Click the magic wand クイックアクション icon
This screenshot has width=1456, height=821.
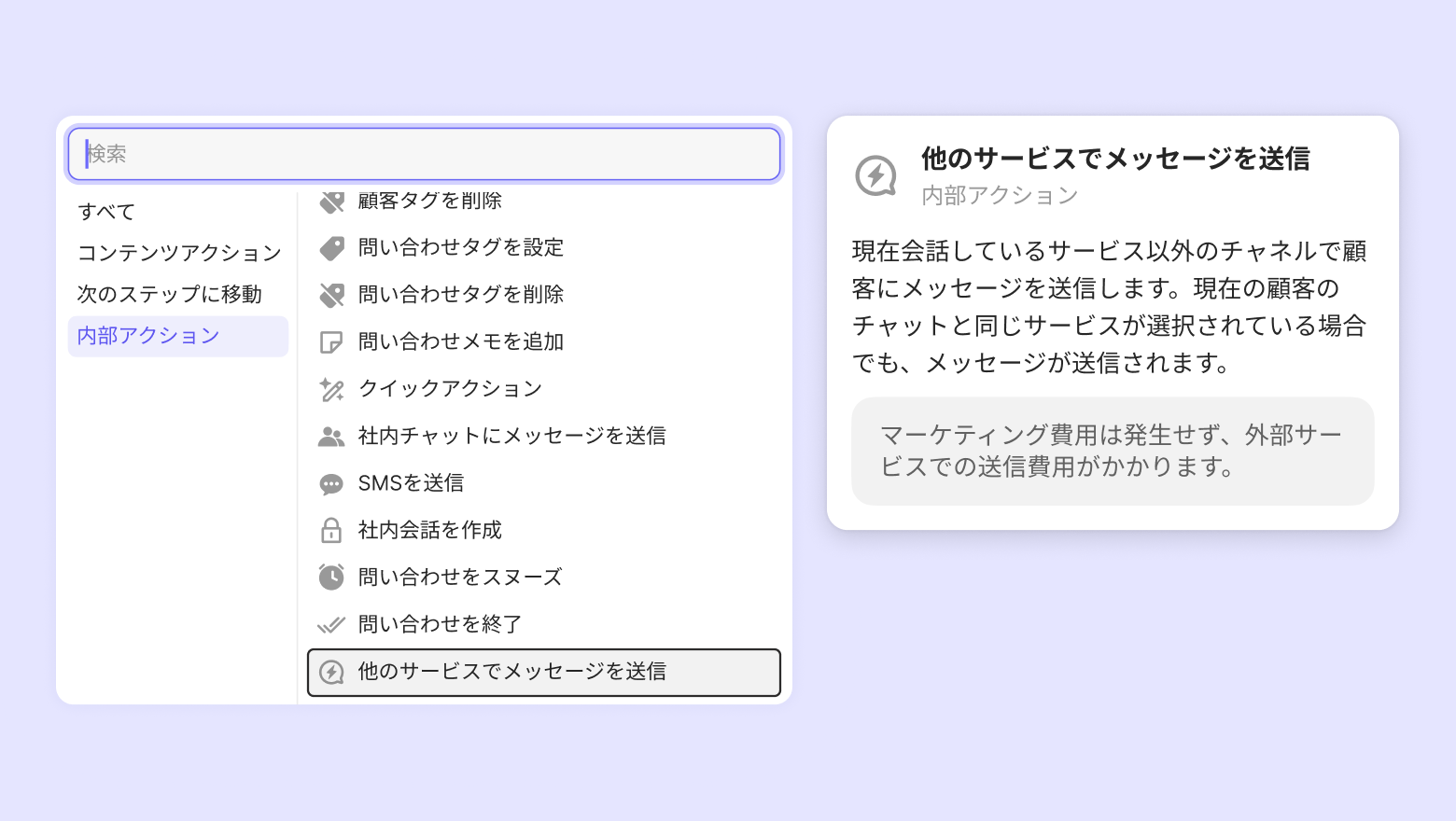(x=331, y=389)
